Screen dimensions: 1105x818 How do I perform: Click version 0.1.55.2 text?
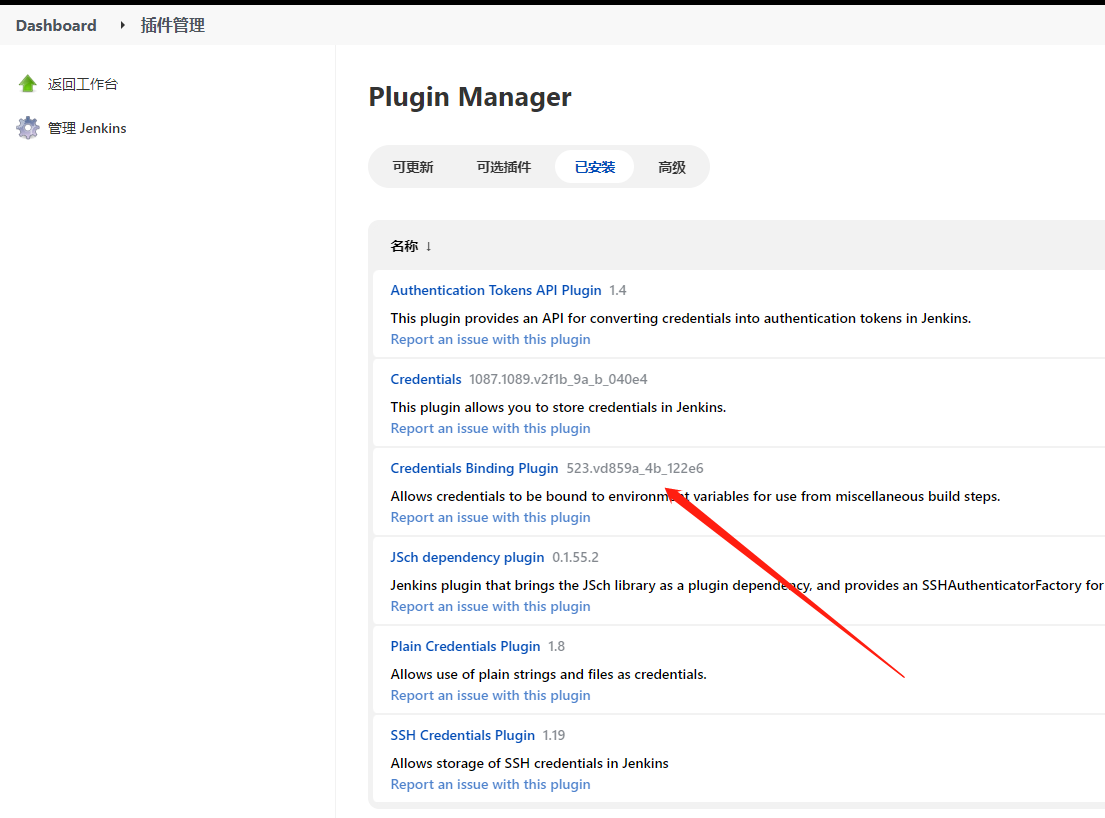click(575, 557)
